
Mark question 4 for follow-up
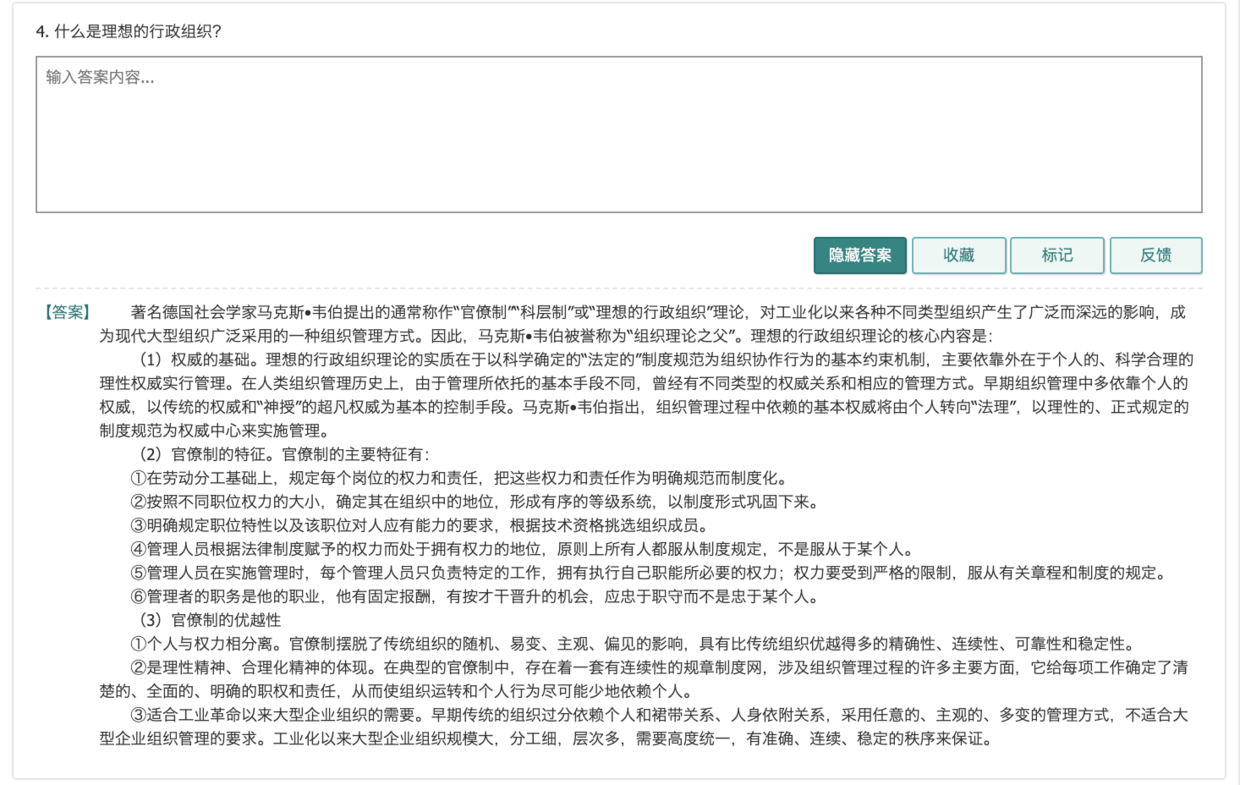(x=1057, y=255)
